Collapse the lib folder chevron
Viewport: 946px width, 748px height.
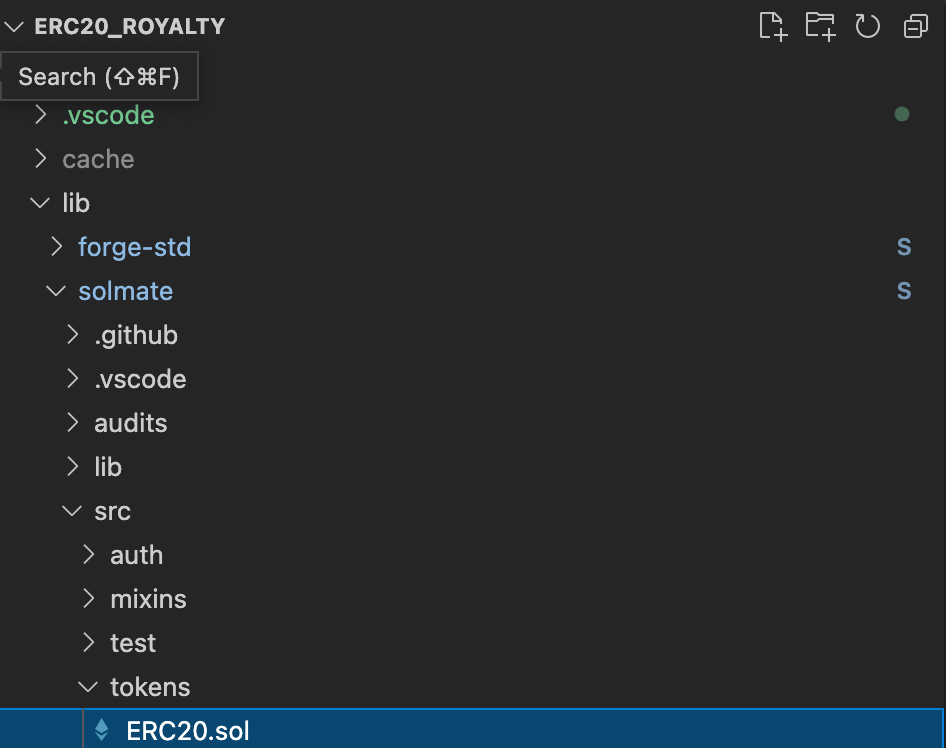[40, 203]
